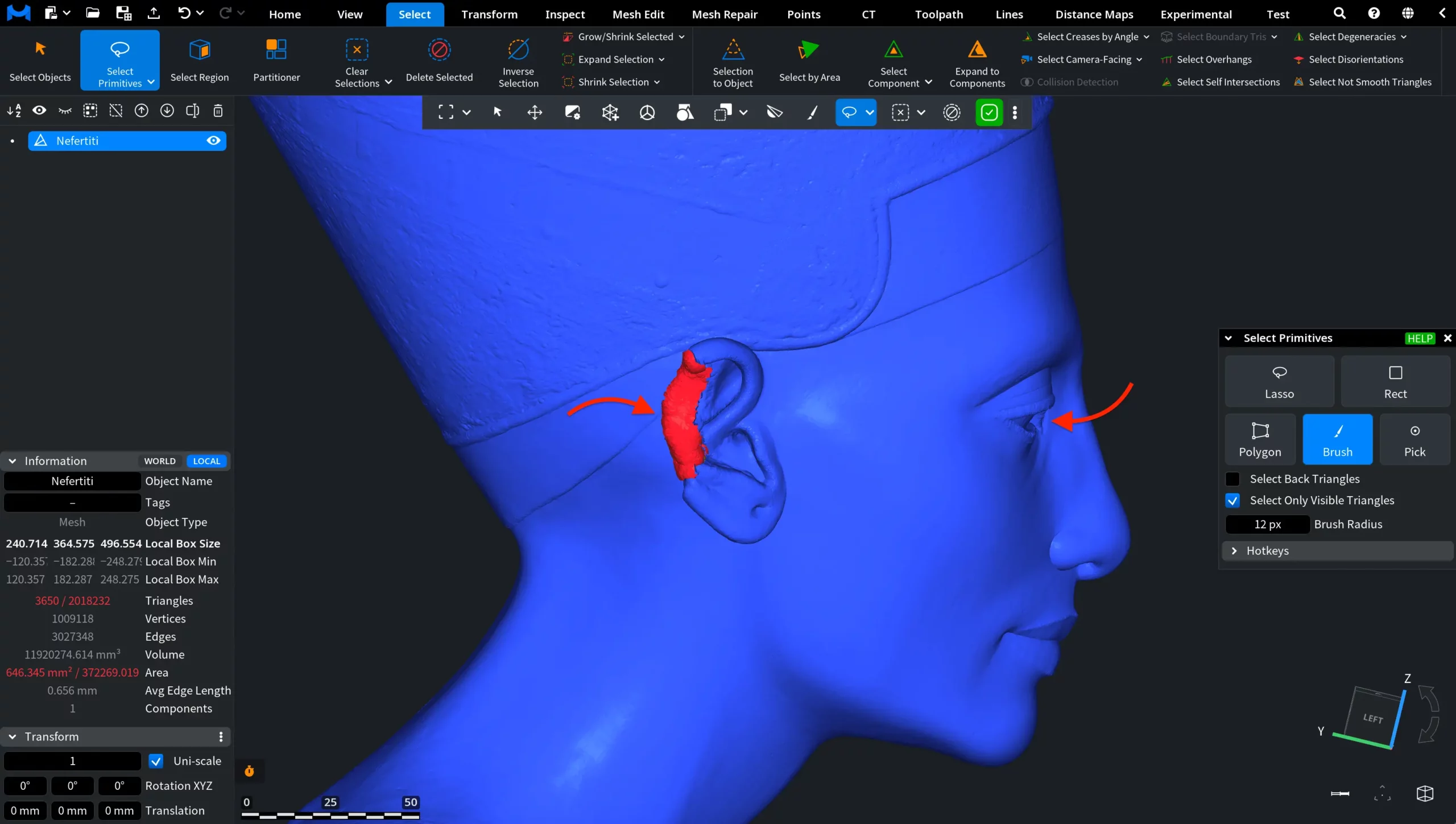
Task: Click the move down arrow circle icon
Action: pos(167,110)
